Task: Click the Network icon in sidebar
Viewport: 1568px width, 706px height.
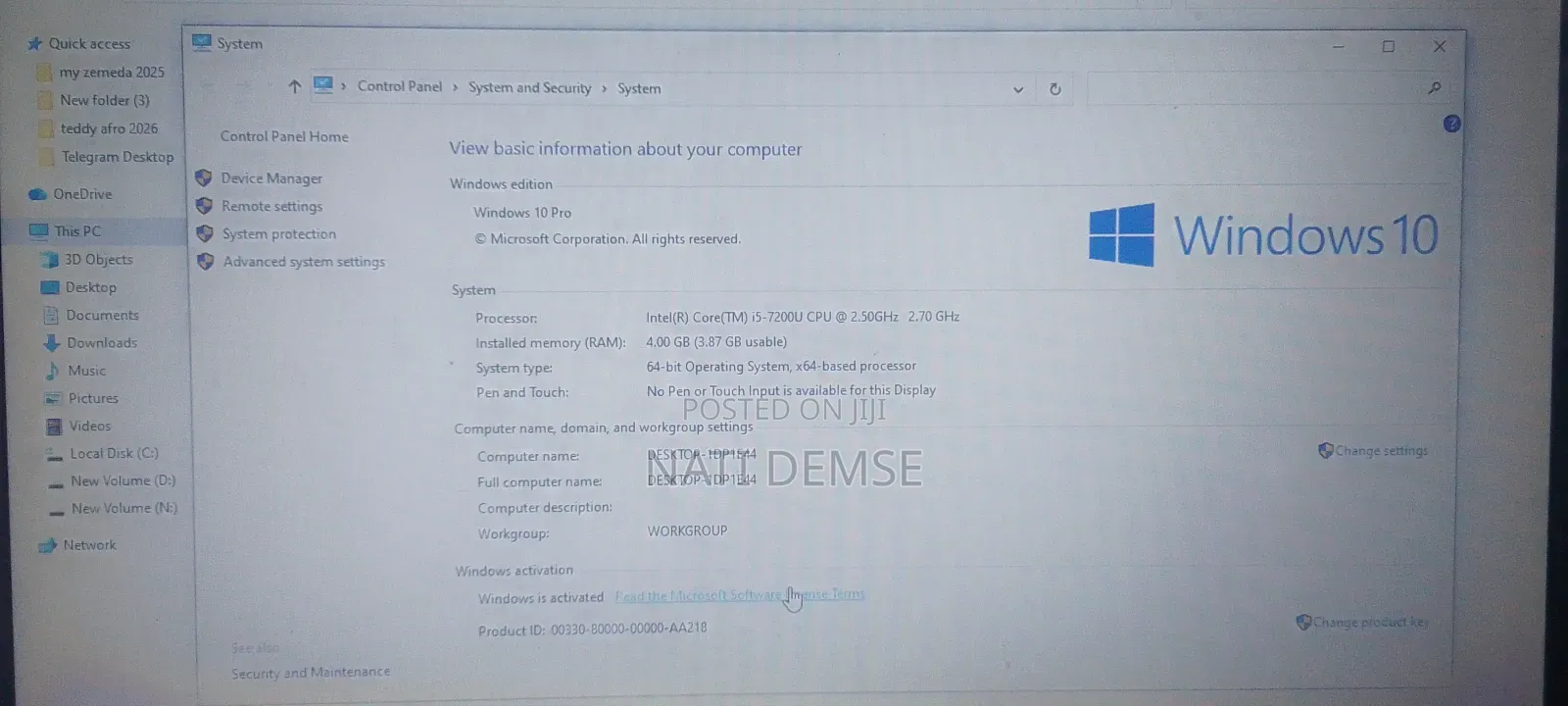Action: (x=47, y=546)
